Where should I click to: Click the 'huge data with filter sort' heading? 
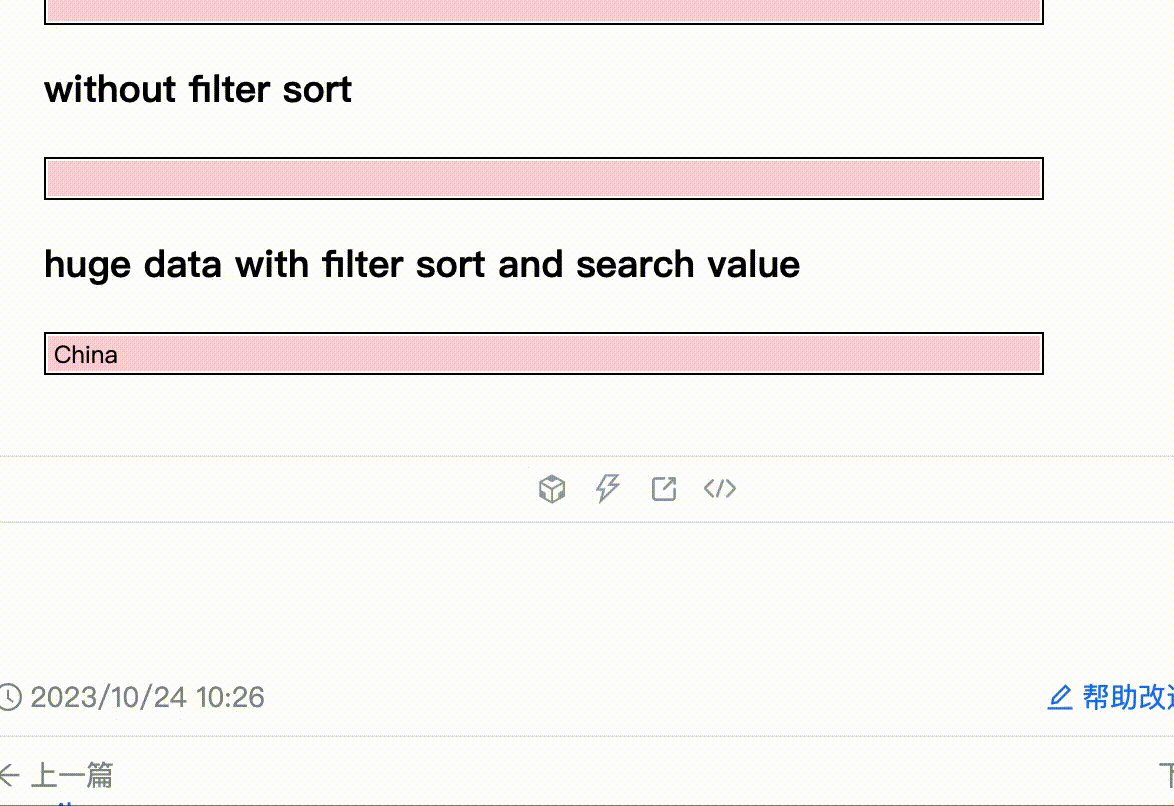click(x=422, y=265)
